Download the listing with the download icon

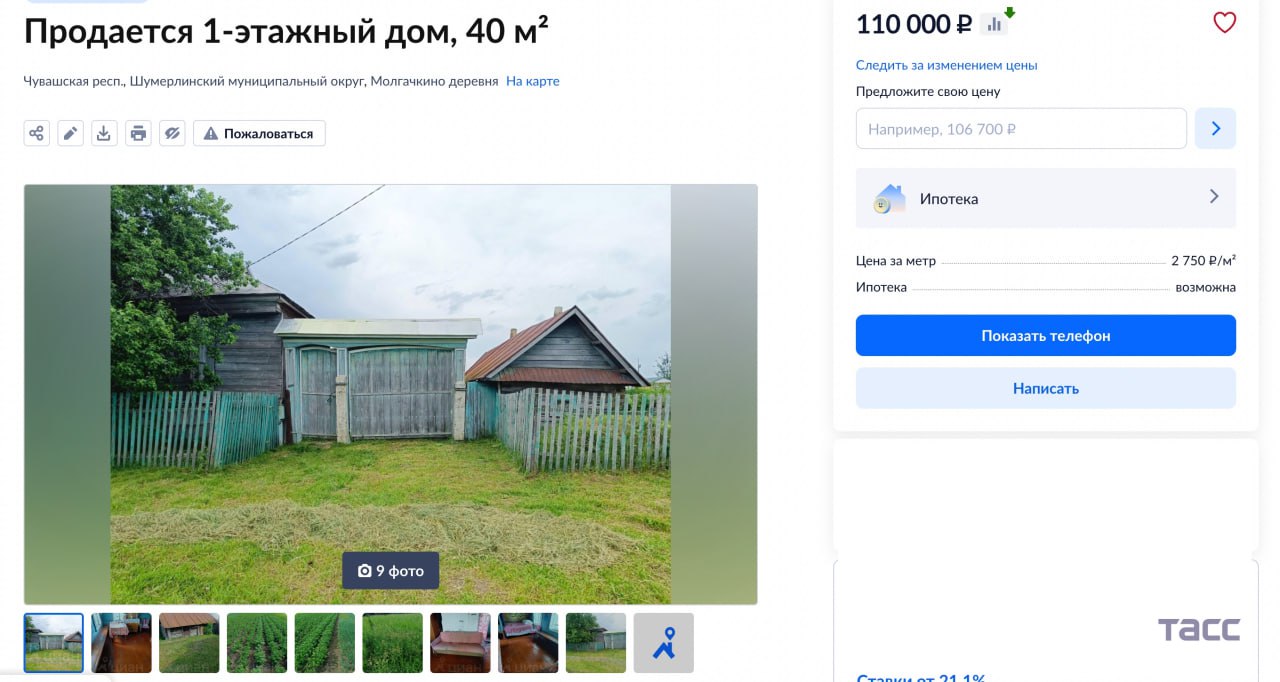point(104,133)
